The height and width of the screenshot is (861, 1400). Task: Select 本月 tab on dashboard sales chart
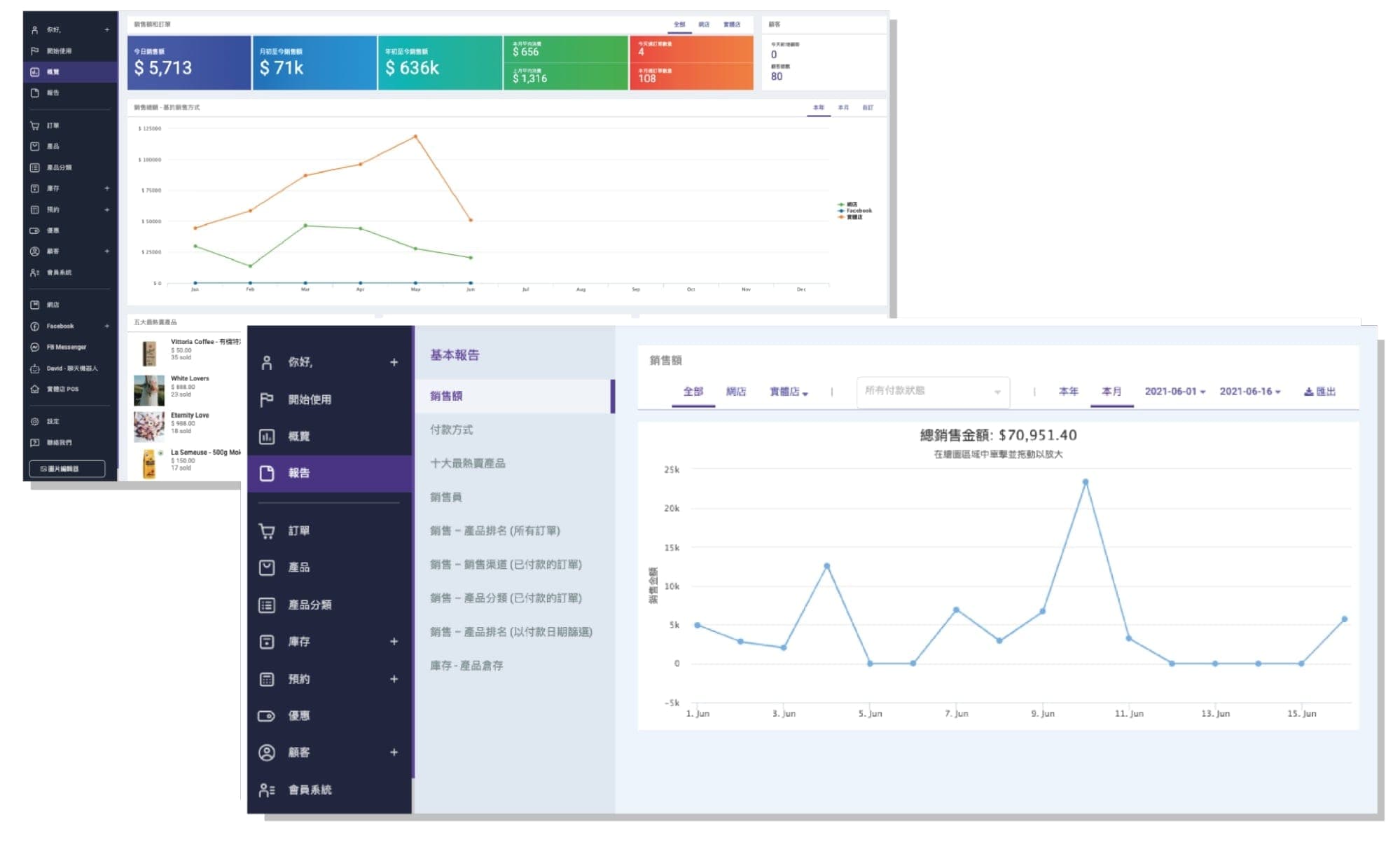point(843,108)
